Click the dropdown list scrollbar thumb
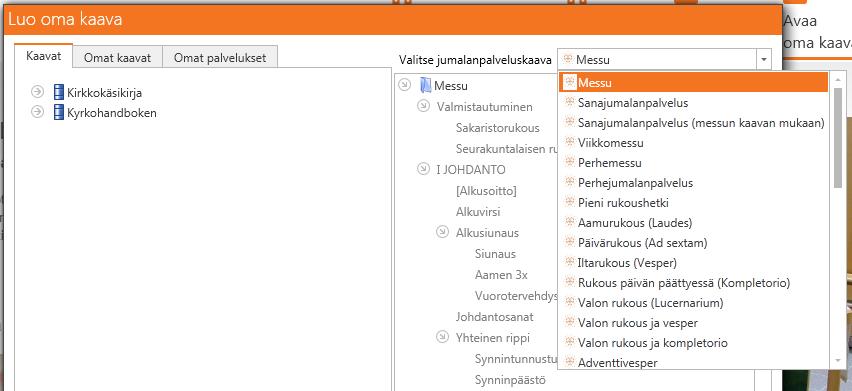 [x=838, y=138]
